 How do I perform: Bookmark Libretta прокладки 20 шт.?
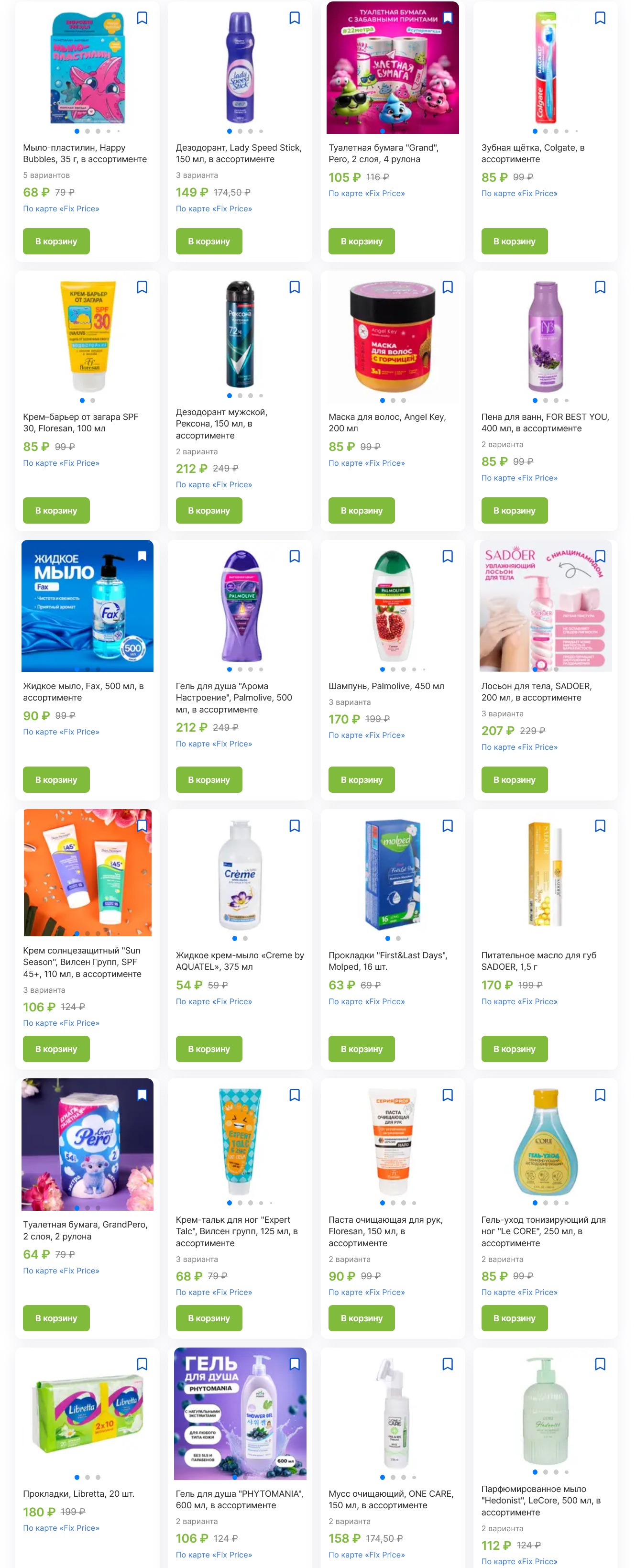[x=142, y=1364]
